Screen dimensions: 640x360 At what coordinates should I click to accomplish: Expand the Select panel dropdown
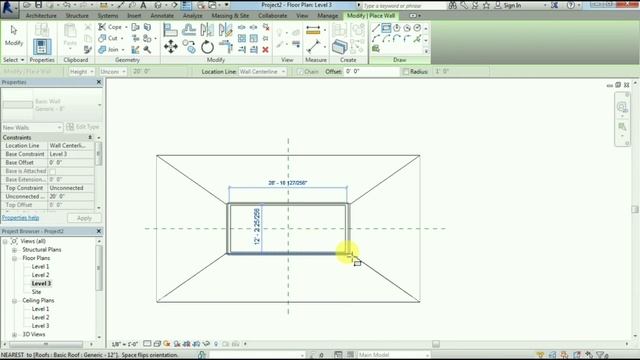click(13, 60)
